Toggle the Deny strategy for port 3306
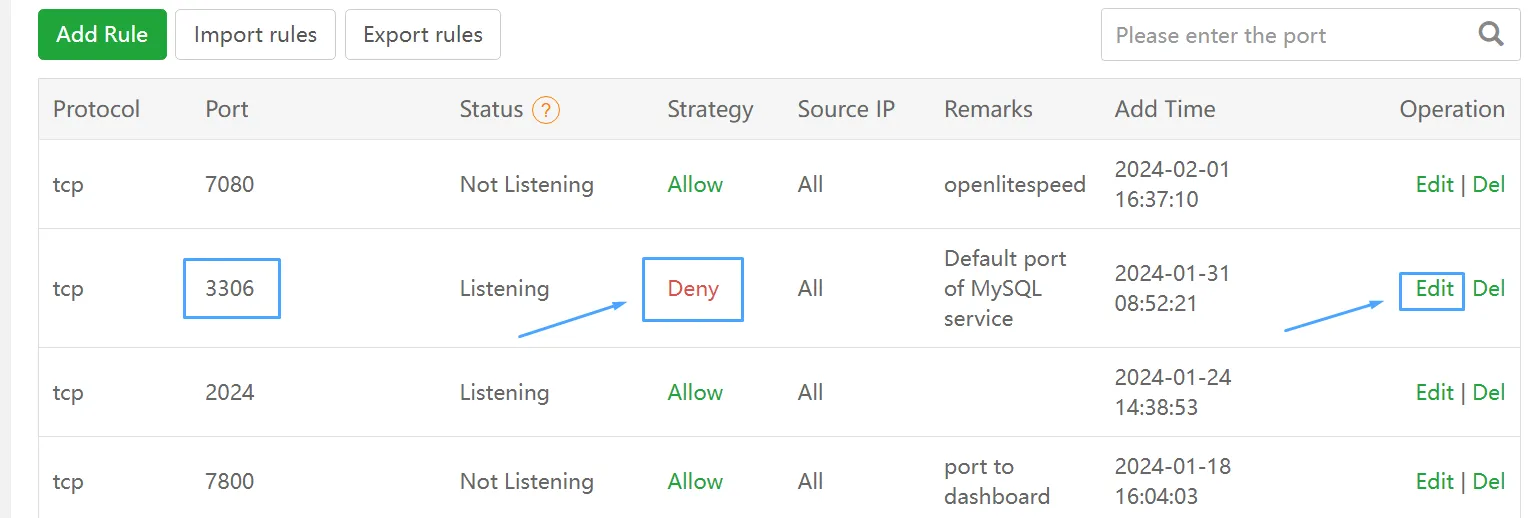Viewport: 1531px width, 518px height. [x=693, y=288]
